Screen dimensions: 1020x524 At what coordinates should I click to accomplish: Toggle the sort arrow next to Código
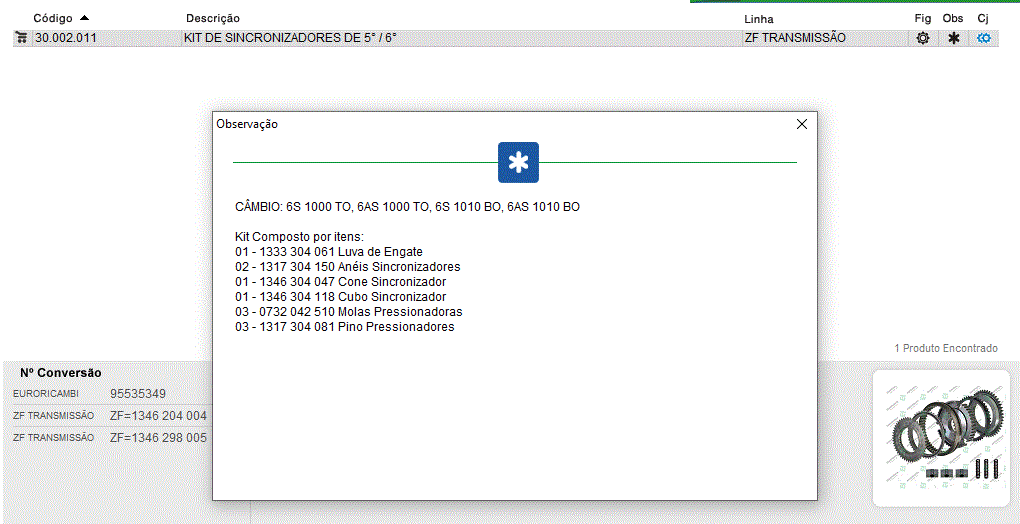(x=84, y=18)
